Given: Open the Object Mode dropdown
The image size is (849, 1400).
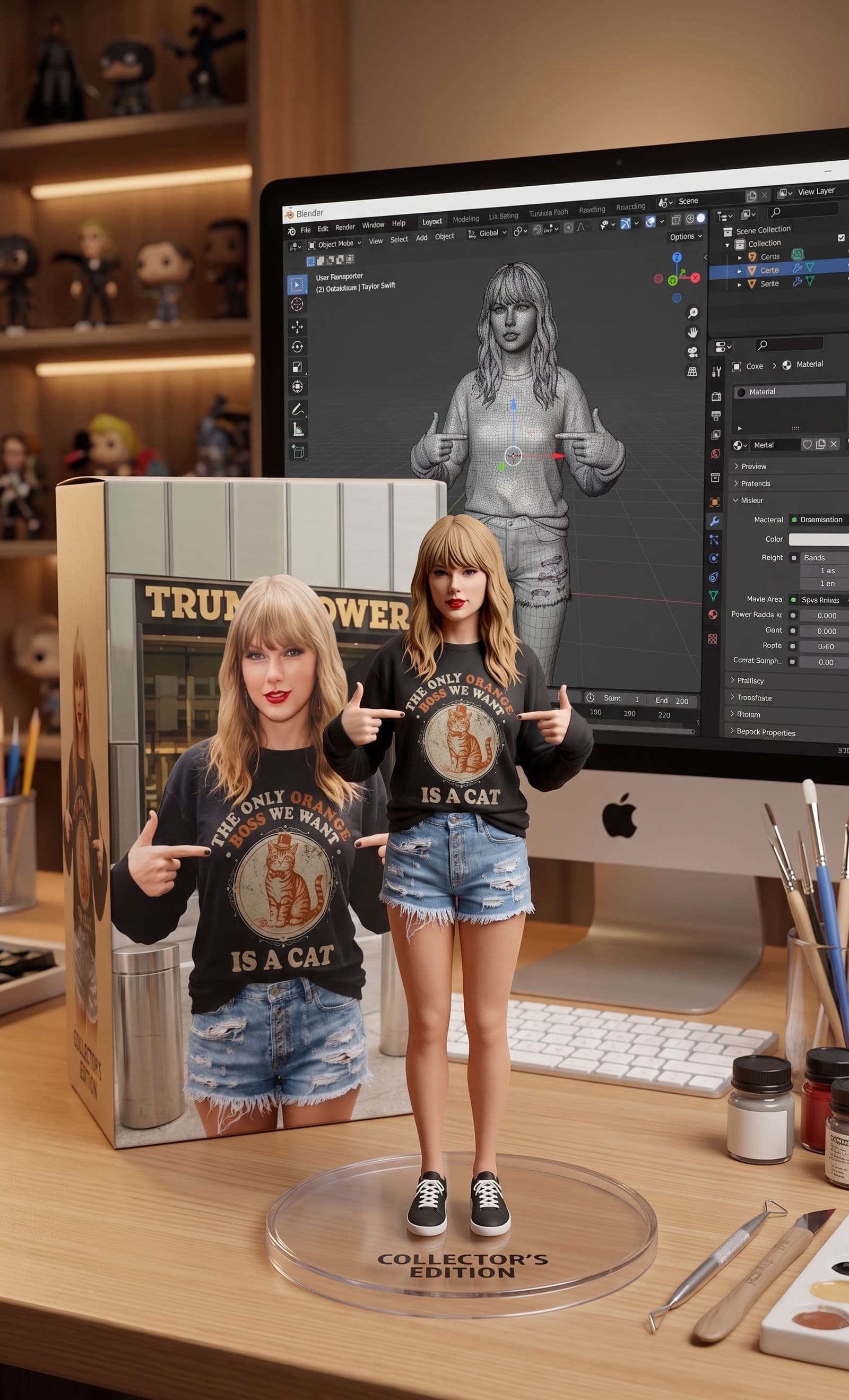Looking at the screenshot, I should coord(335,244).
